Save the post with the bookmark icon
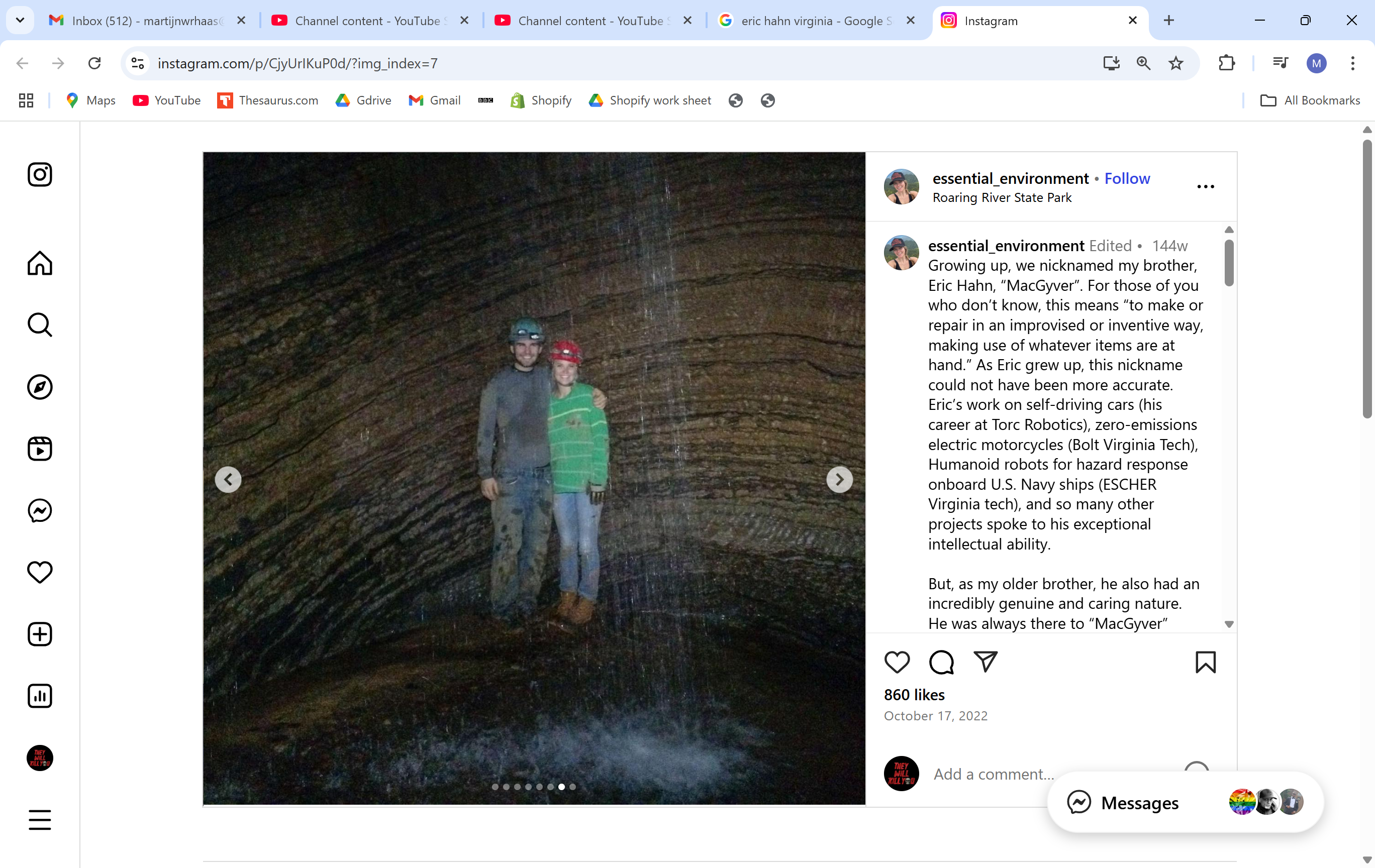Image resolution: width=1375 pixels, height=868 pixels. point(1205,662)
